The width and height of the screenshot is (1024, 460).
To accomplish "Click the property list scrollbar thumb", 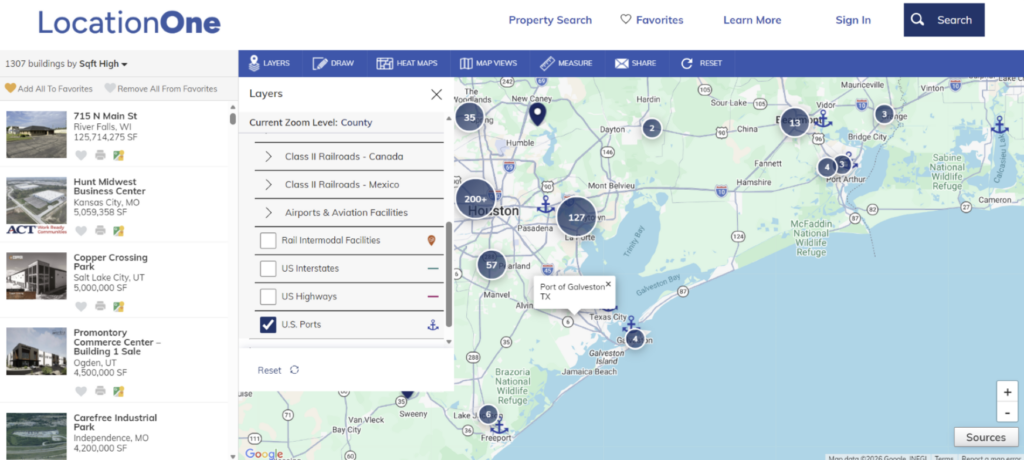I will [x=232, y=118].
